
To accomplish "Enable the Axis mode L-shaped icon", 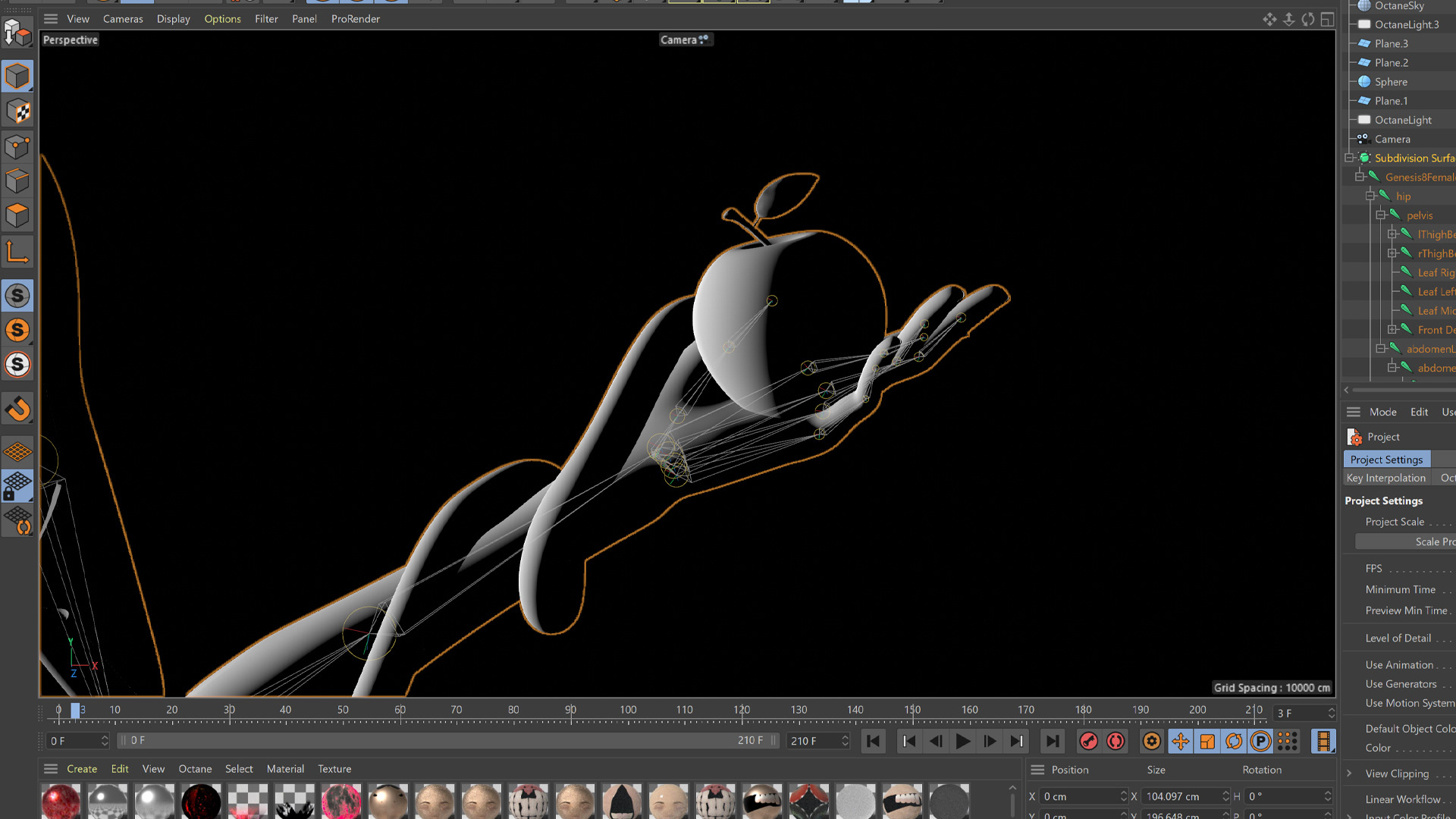I will coord(17,252).
